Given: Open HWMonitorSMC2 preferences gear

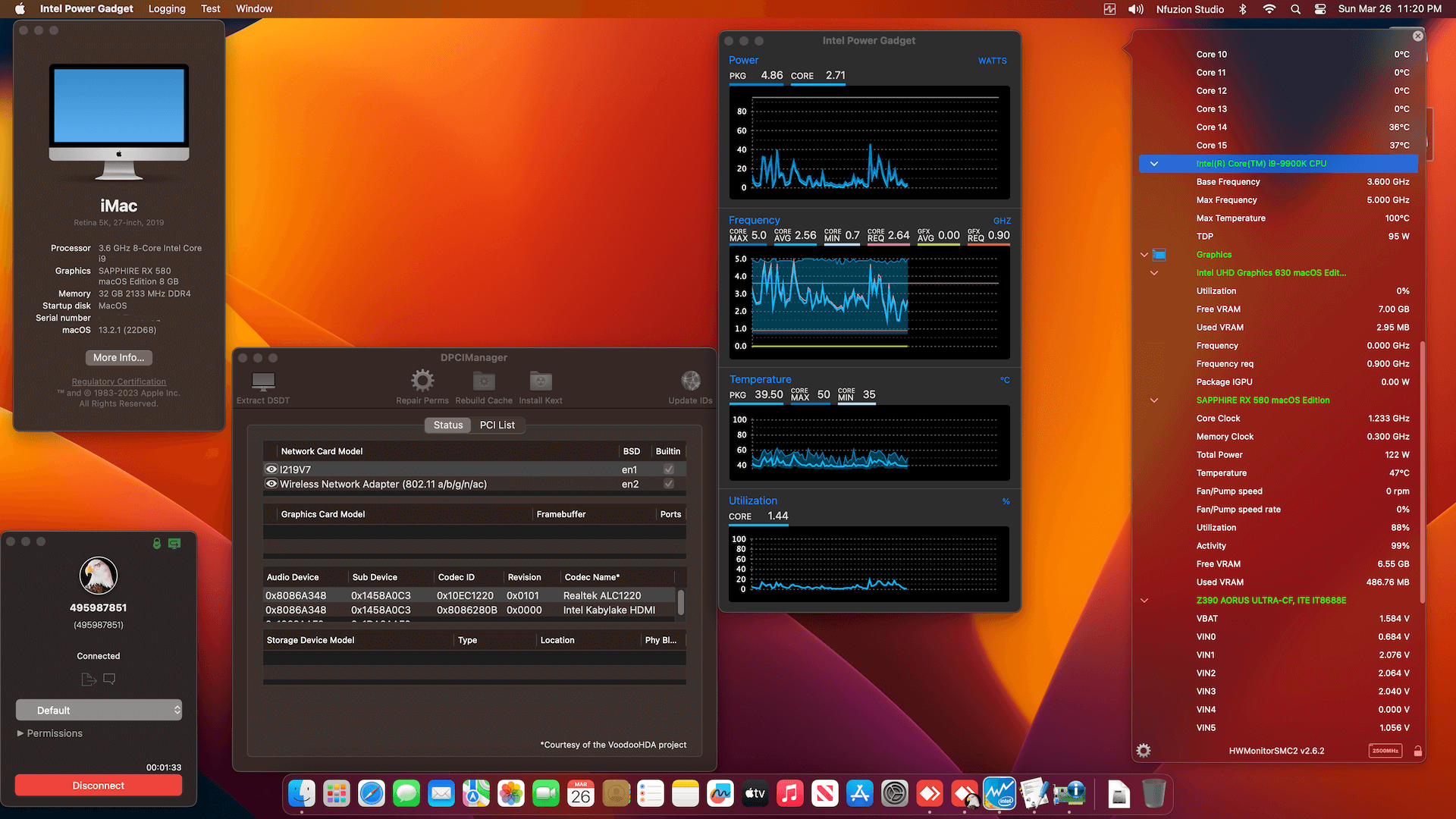Looking at the screenshot, I should 1144,750.
